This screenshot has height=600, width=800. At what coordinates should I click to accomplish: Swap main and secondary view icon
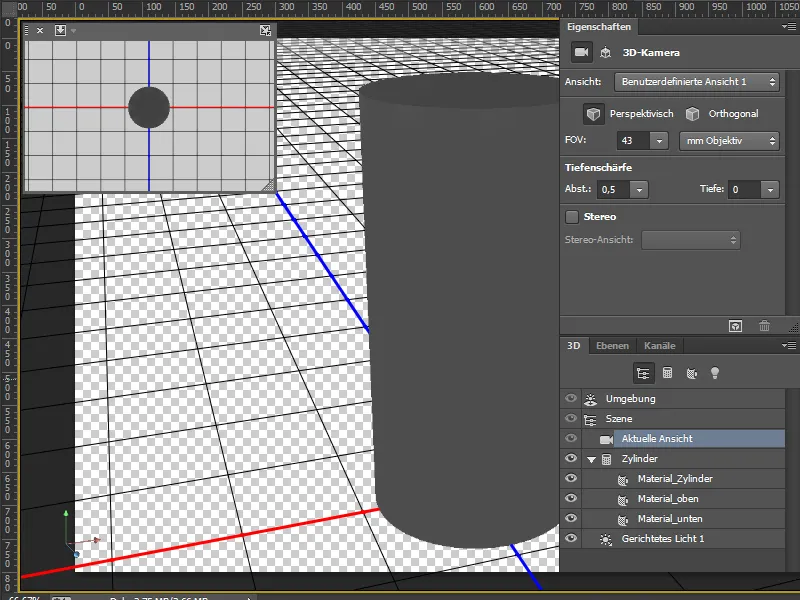265,31
